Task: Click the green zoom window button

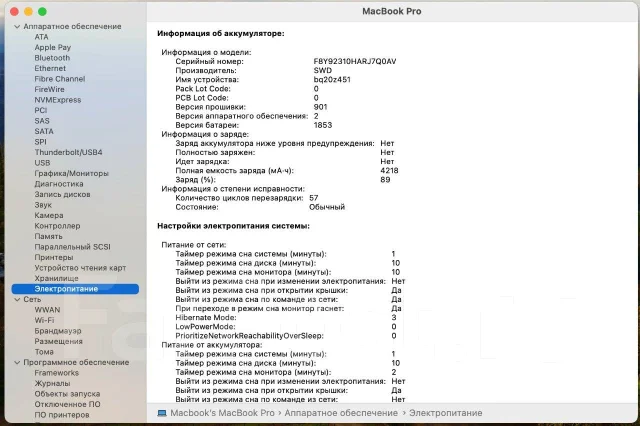Action: click(42, 11)
